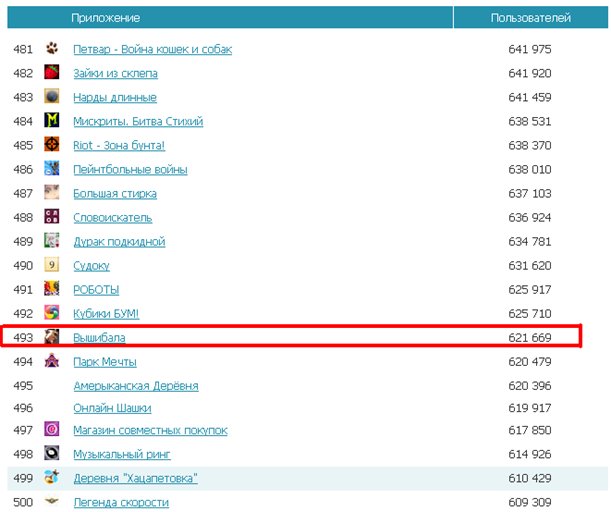Click the Словоискатель letter tiles icon
Image resolution: width=611 pixels, height=512 pixels.
point(52,216)
